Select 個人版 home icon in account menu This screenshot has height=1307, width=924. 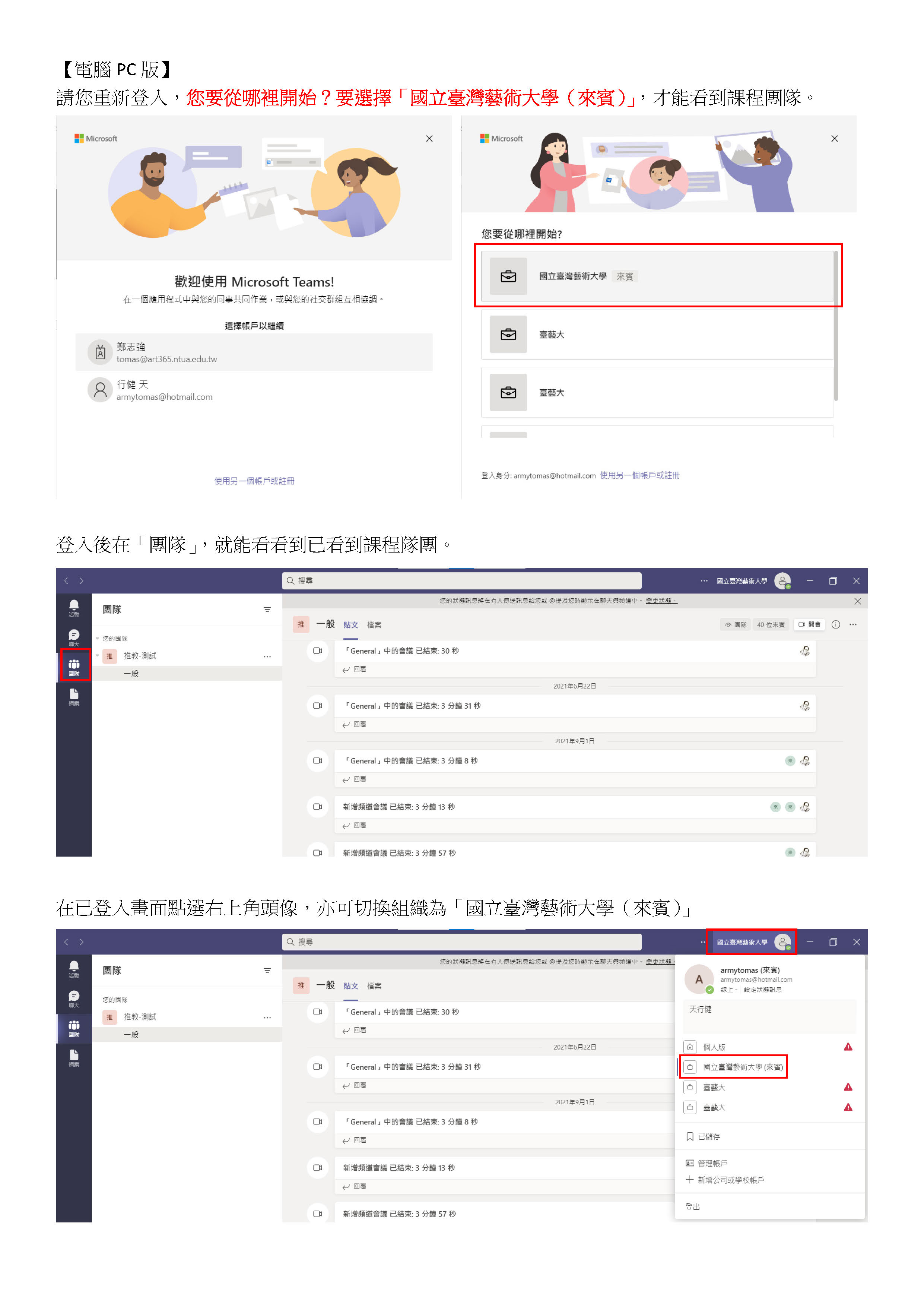pyautogui.click(x=690, y=1047)
